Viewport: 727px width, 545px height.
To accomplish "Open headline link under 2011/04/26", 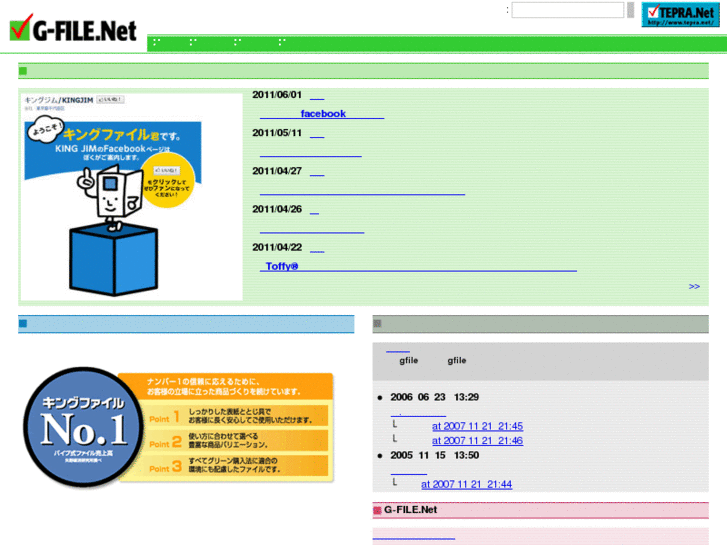I will pyautogui.click(x=312, y=228).
